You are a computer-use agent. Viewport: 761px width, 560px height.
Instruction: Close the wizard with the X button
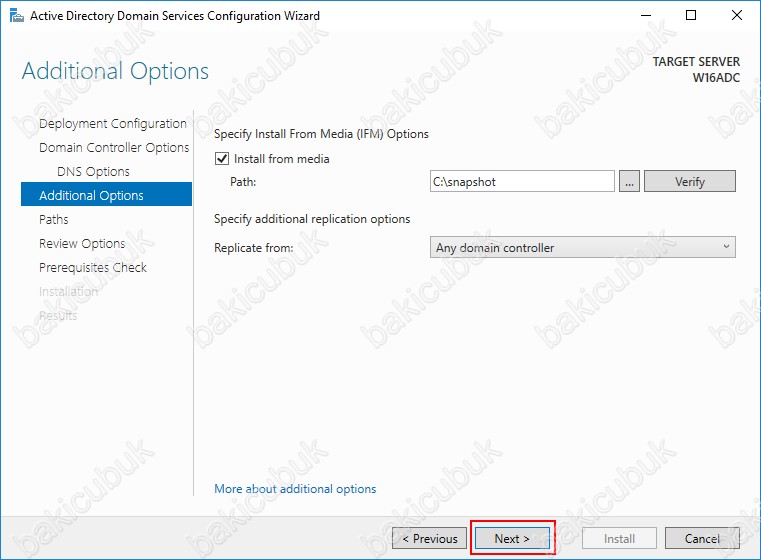[x=737, y=16]
